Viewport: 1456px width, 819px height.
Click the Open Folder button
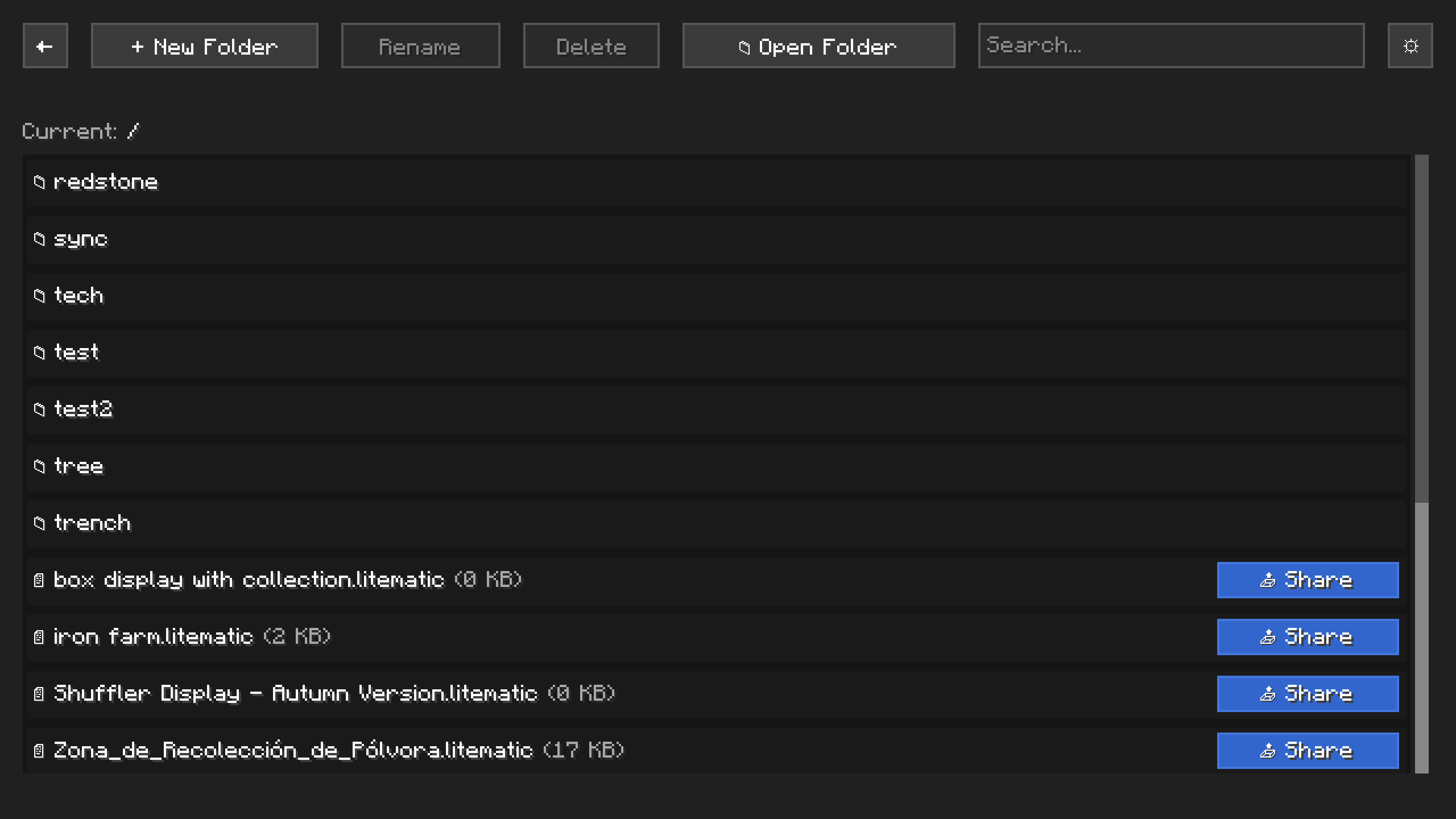coord(818,45)
